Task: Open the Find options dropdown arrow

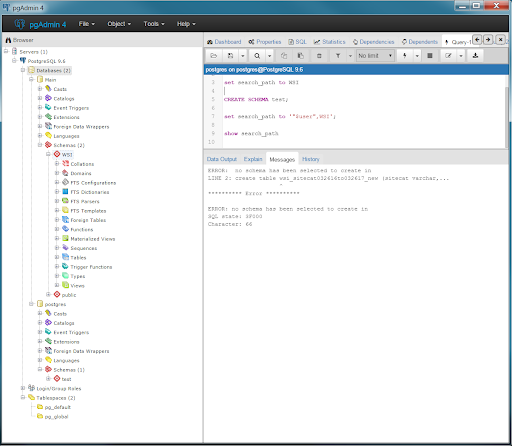Action: point(269,56)
